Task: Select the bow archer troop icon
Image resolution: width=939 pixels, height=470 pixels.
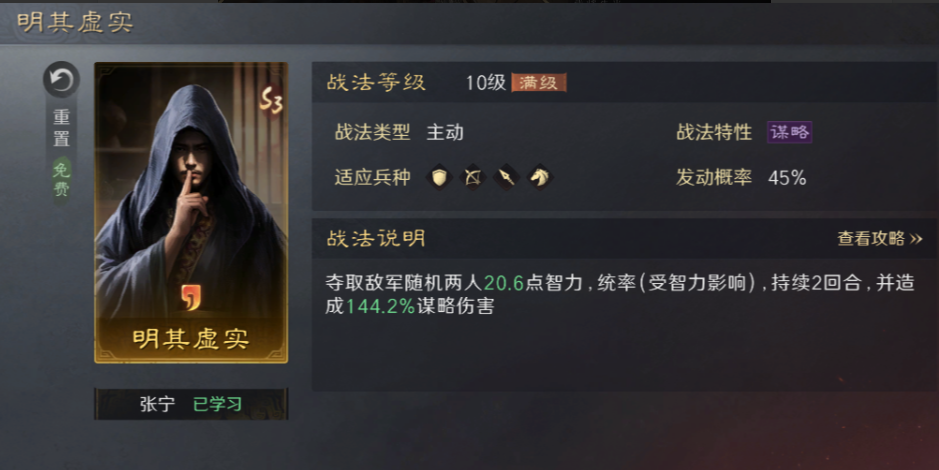Action: click(472, 177)
